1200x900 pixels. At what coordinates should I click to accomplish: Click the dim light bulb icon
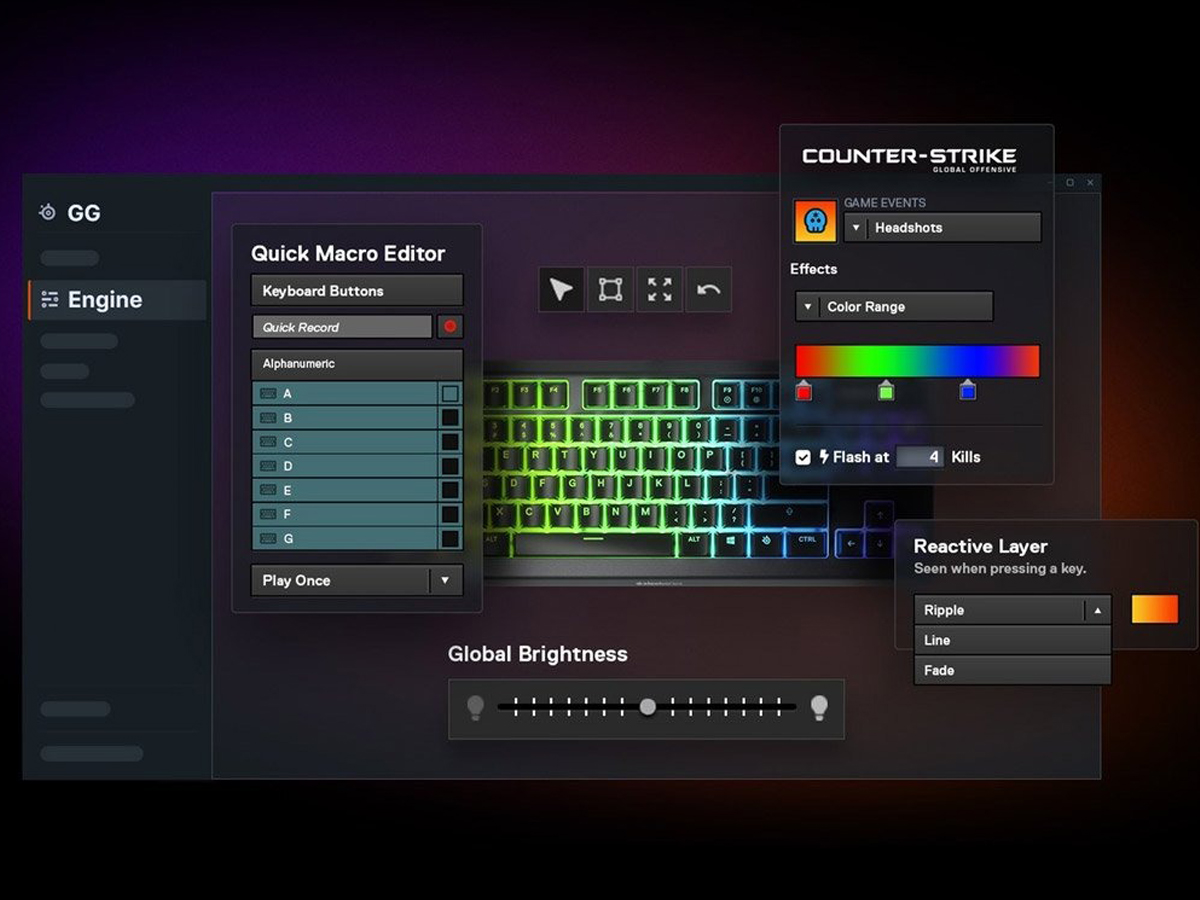click(x=475, y=707)
